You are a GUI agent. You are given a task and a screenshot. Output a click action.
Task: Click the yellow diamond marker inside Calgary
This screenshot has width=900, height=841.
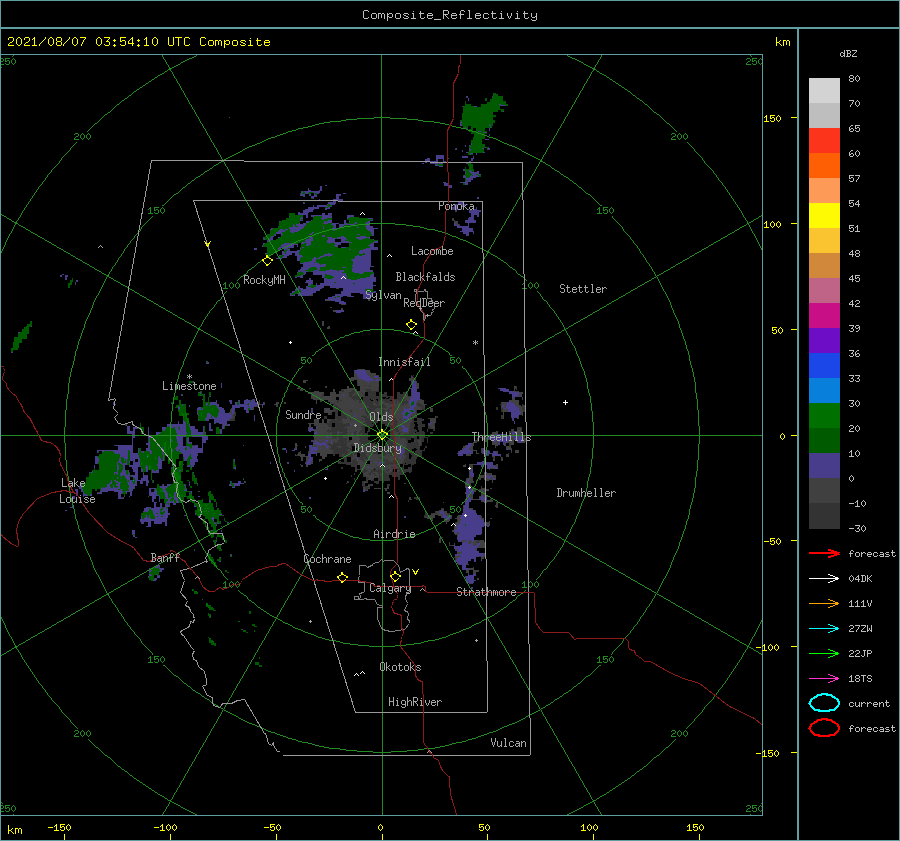395,576
